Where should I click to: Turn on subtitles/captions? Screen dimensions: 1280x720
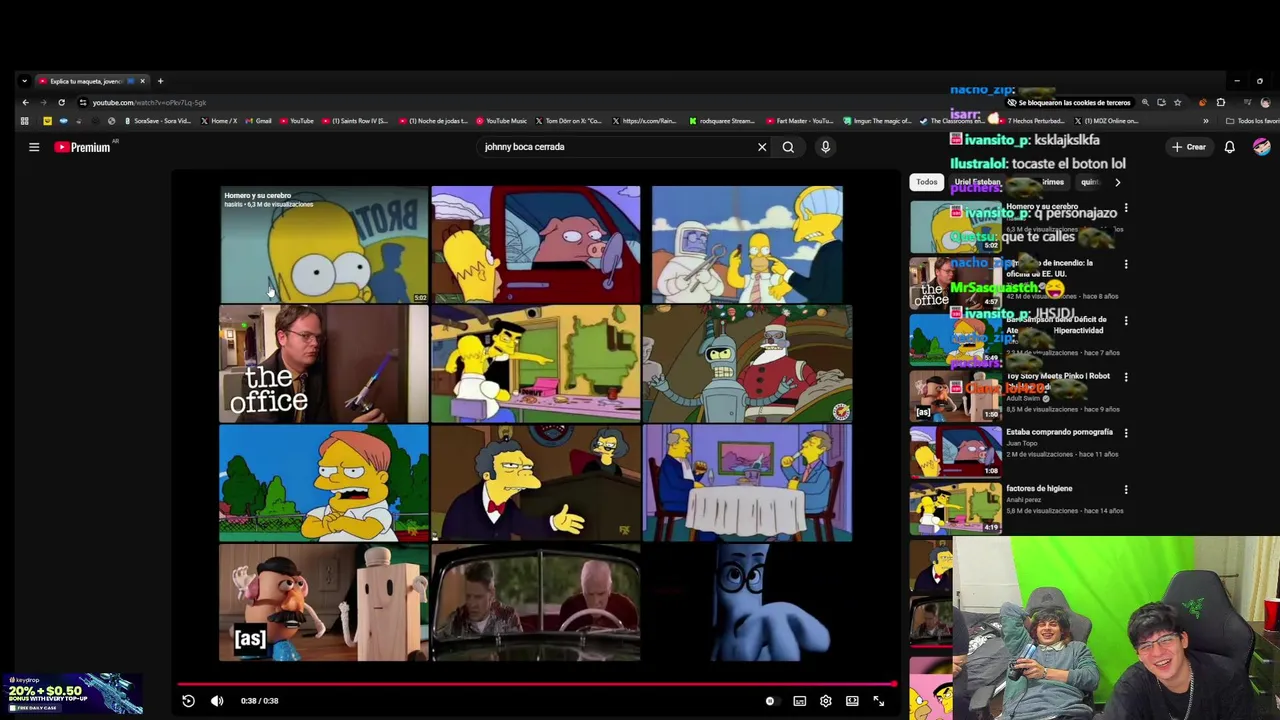[x=799, y=701]
